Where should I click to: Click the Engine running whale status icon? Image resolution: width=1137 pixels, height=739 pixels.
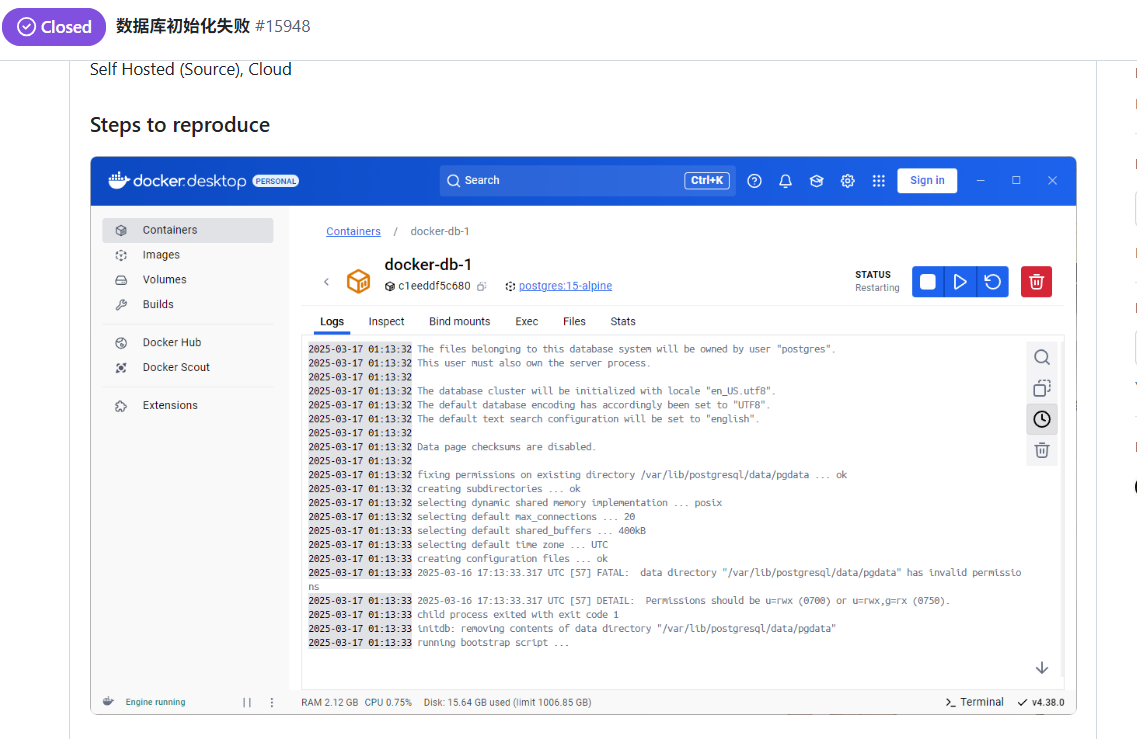pos(108,701)
